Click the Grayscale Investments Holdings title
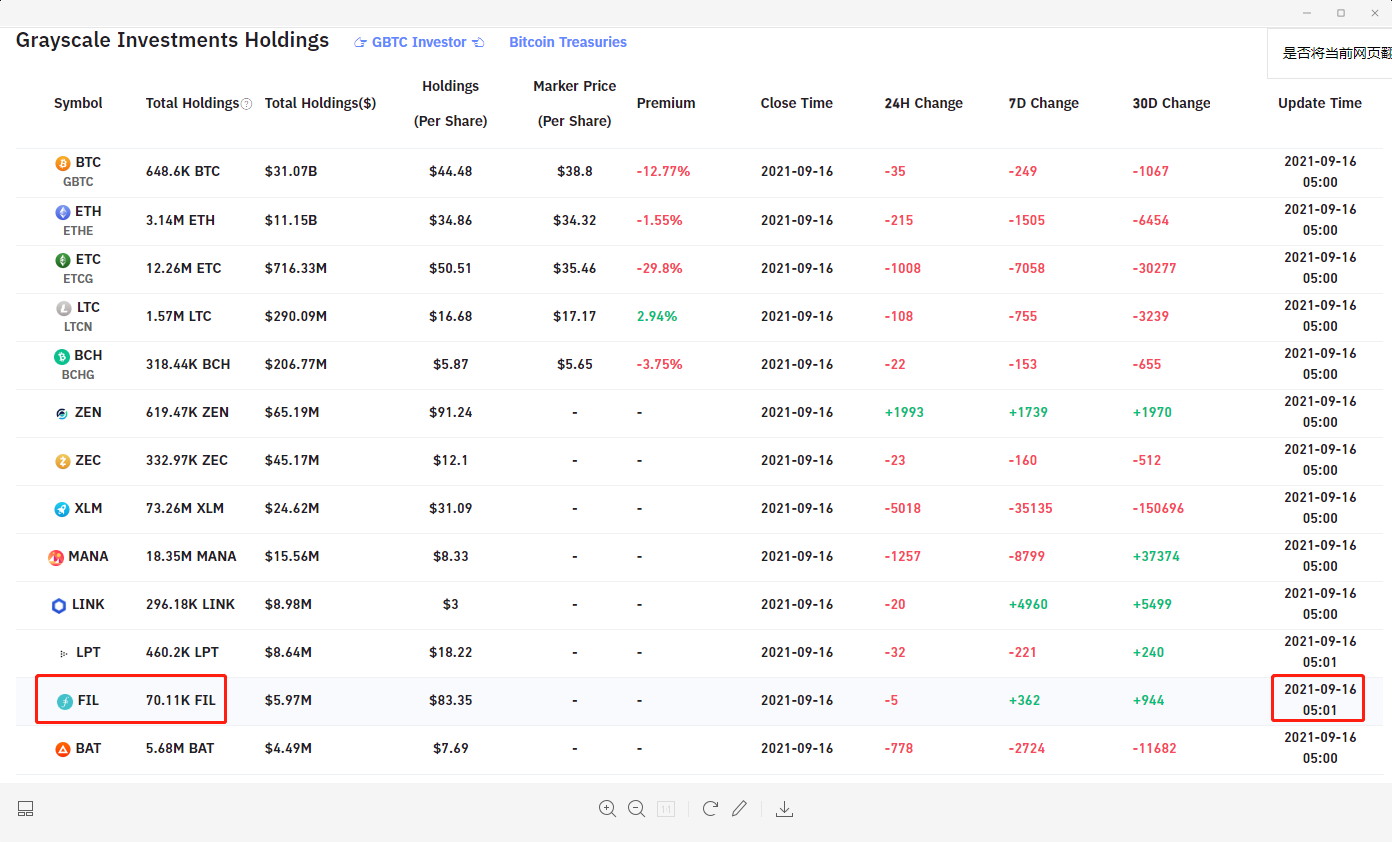 coord(172,40)
